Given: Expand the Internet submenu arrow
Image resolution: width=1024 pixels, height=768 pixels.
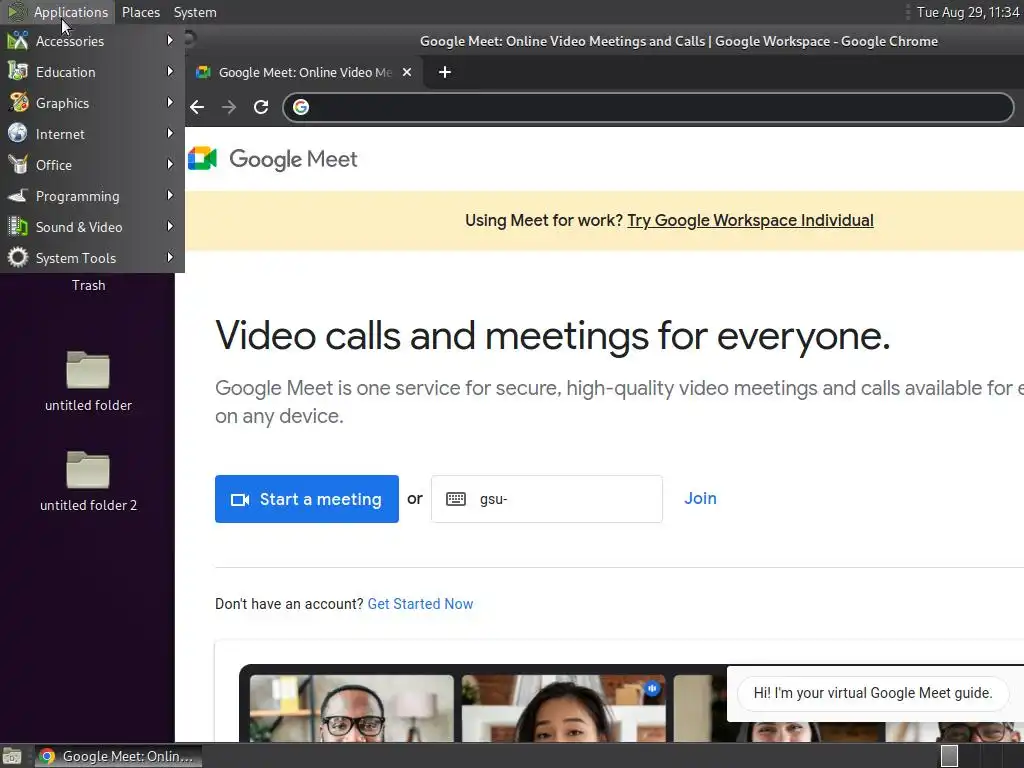Looking at the screenshot, I should 170,133.
